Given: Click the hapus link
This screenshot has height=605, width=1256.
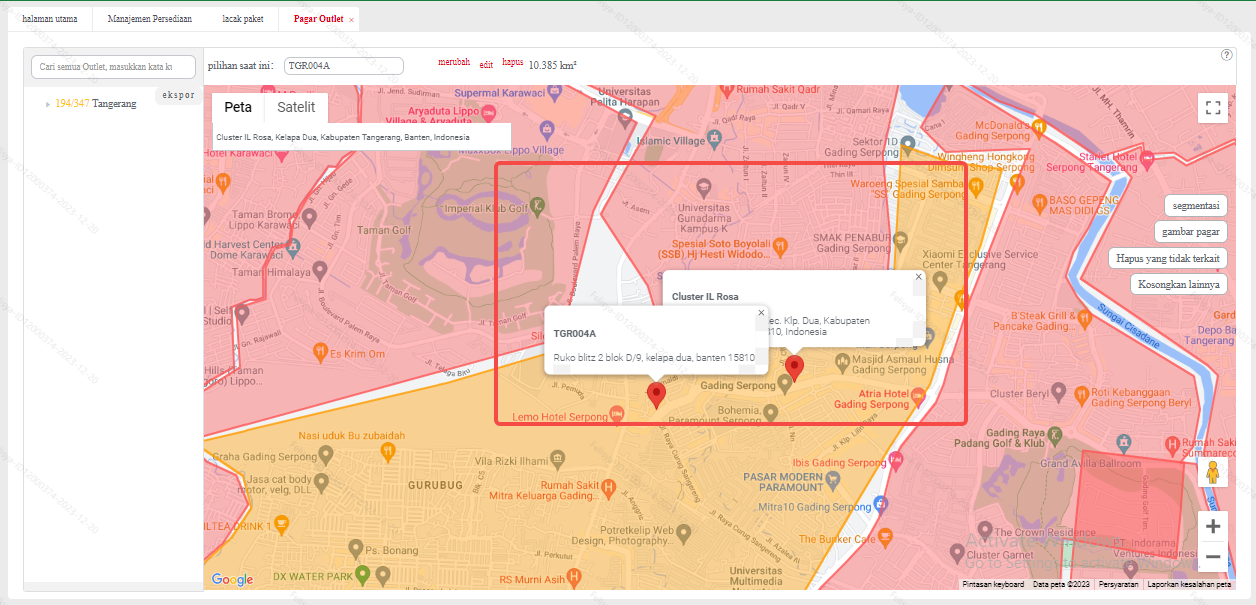Looking at the screenshot, I should pos(512,62).
